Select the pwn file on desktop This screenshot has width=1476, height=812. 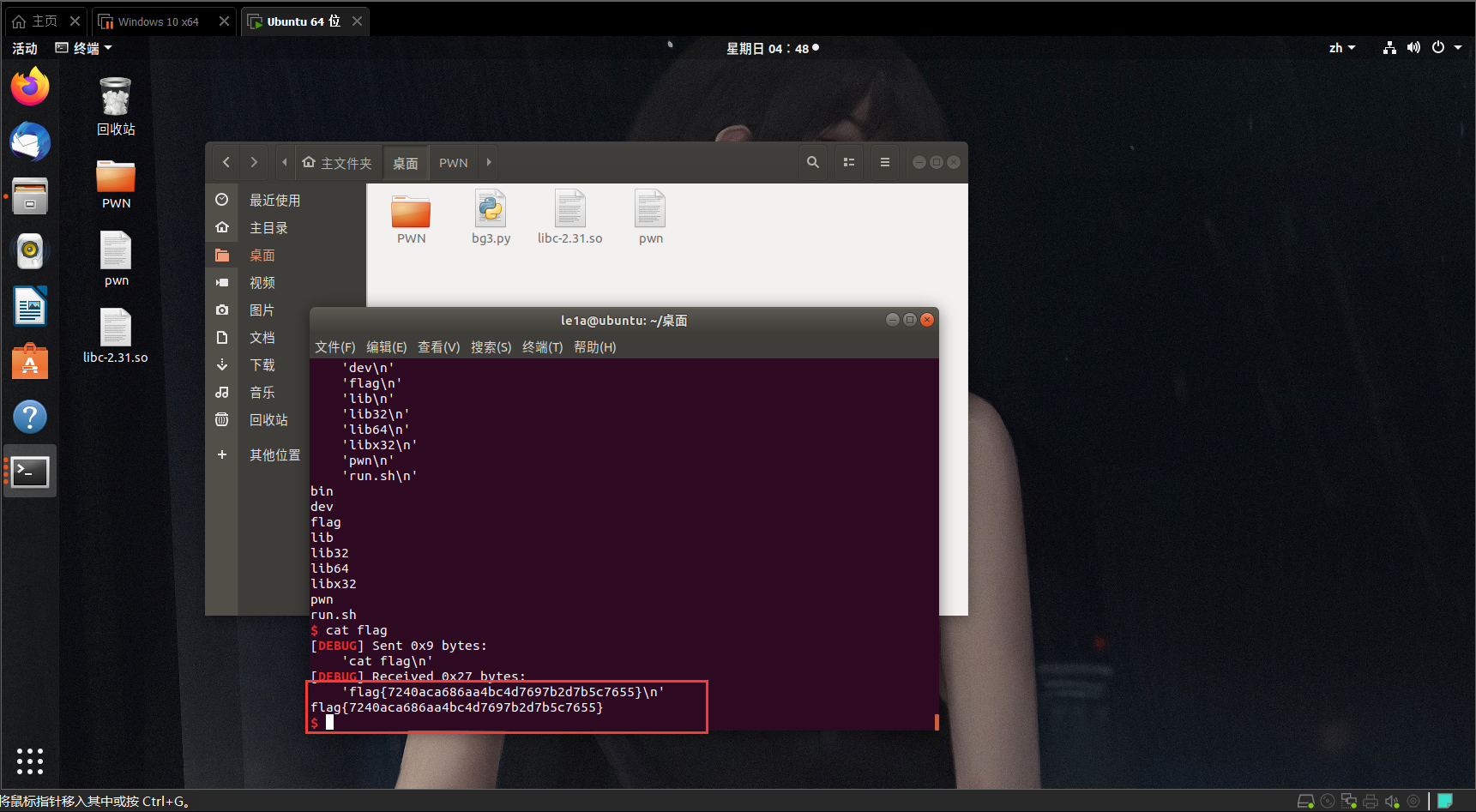[116, 259]
